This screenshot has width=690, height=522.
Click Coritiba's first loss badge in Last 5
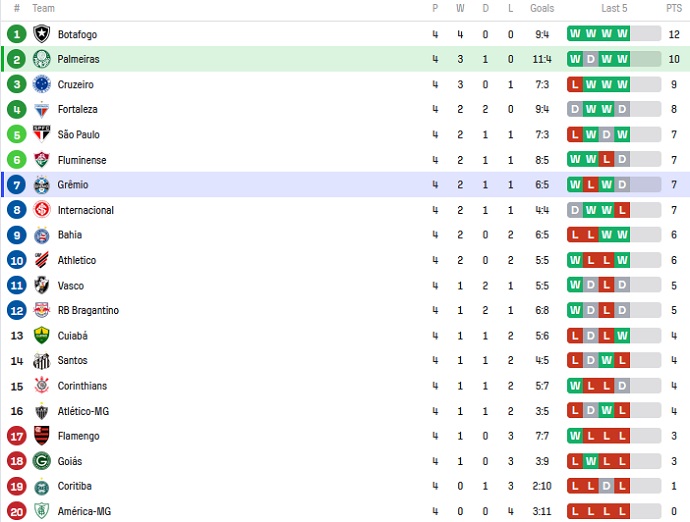575,486
